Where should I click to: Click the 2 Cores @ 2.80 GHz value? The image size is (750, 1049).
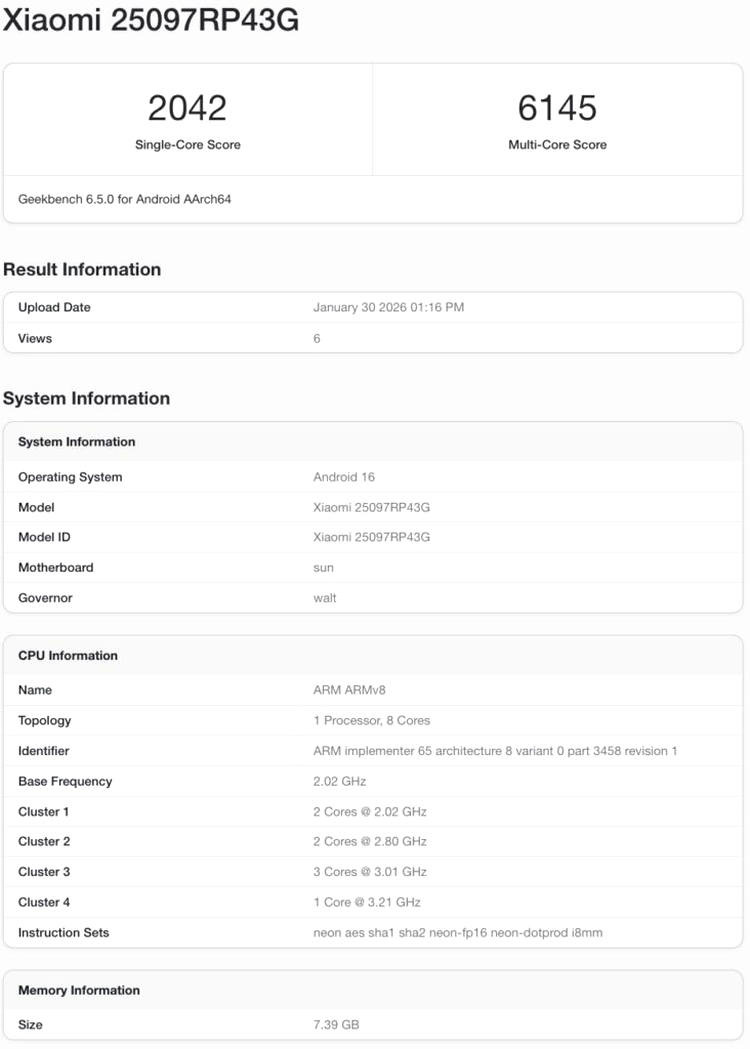tap(370, 842)
